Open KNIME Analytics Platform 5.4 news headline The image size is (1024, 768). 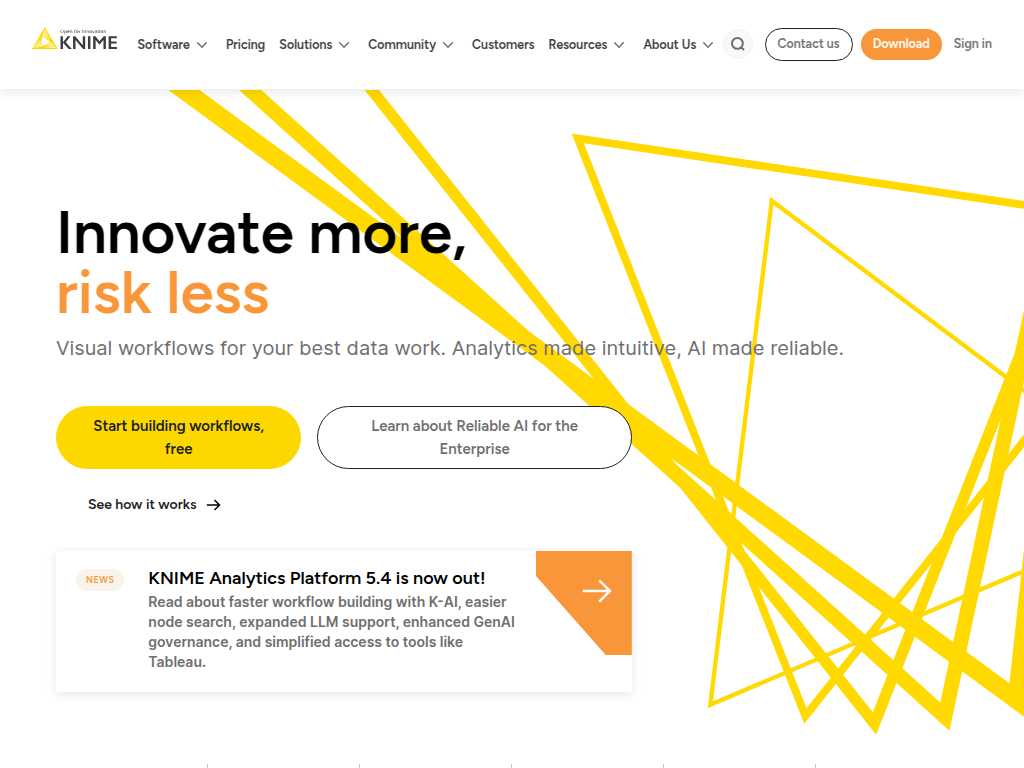[x=317, y=578]
